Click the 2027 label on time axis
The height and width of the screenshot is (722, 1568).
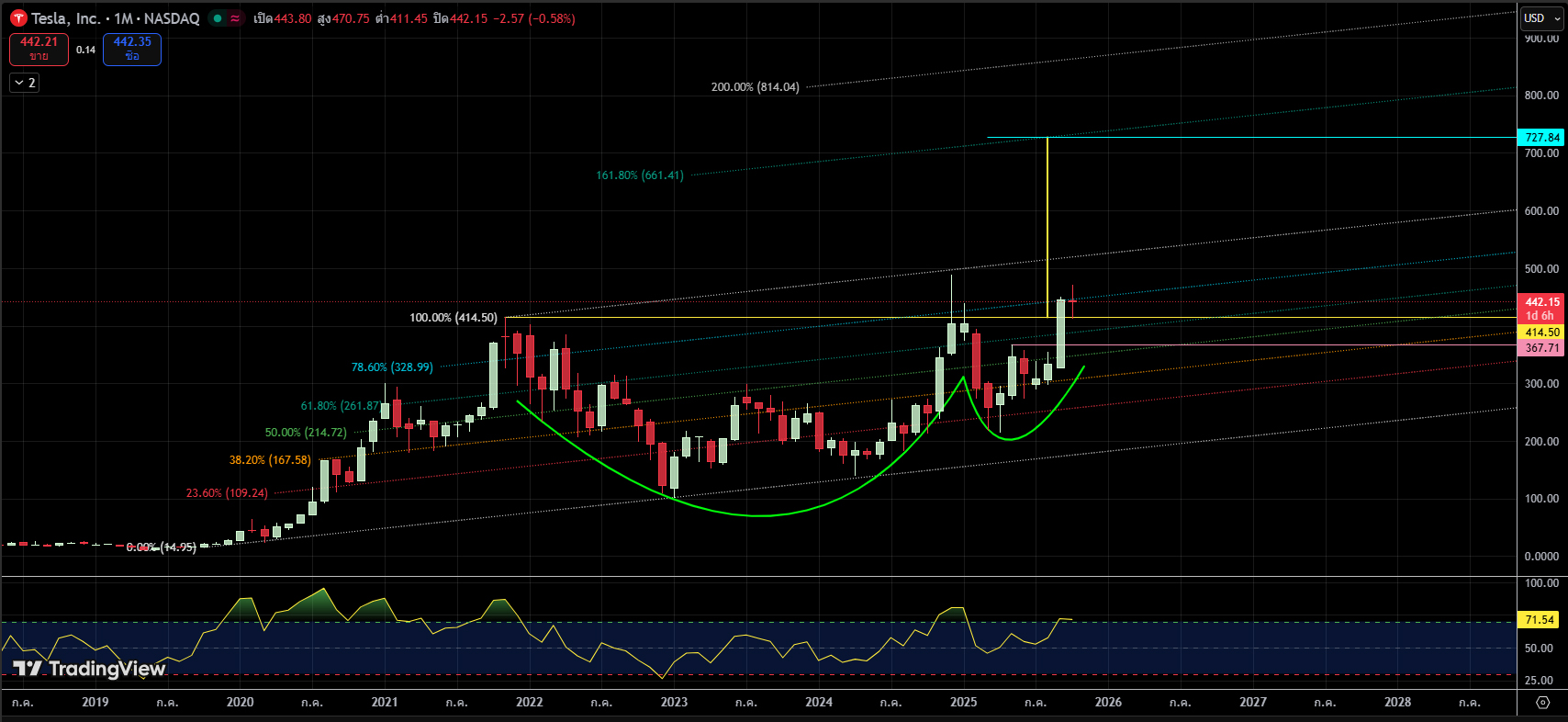pos(1253,702)
